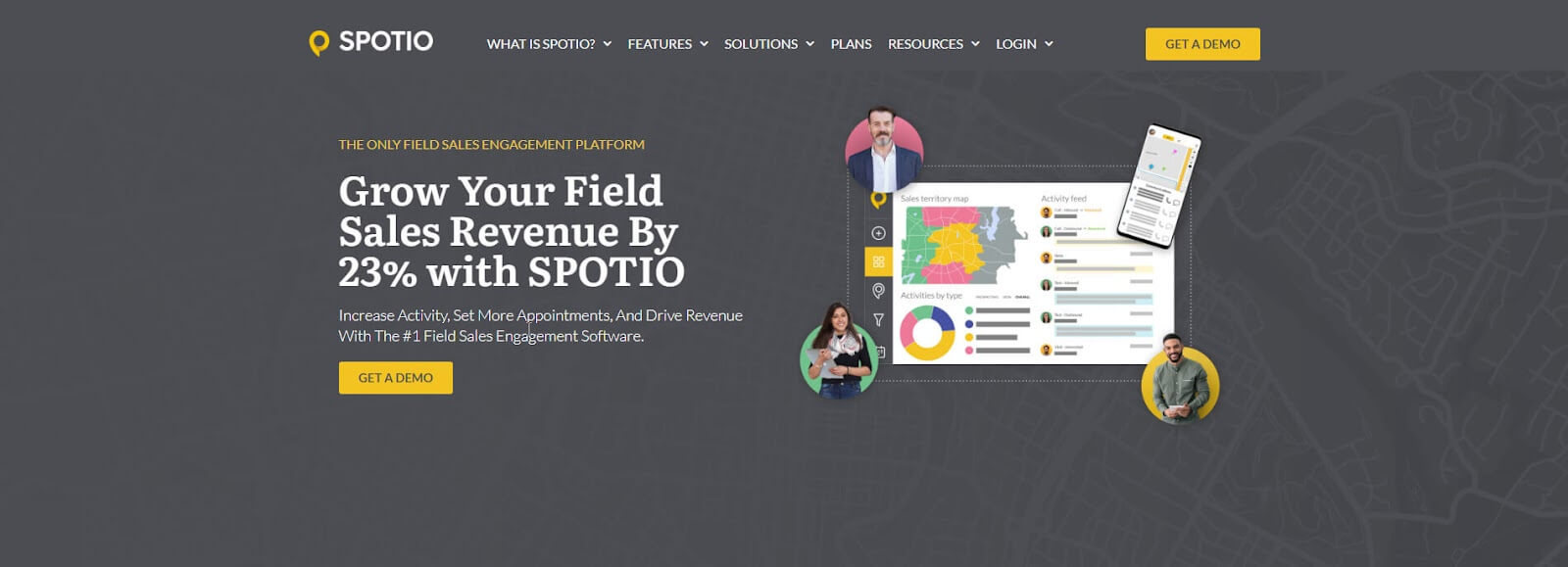The width and height of the screenshot is (1568, 567).
Task: Open the Resources menu
Action: click(925, 44)
